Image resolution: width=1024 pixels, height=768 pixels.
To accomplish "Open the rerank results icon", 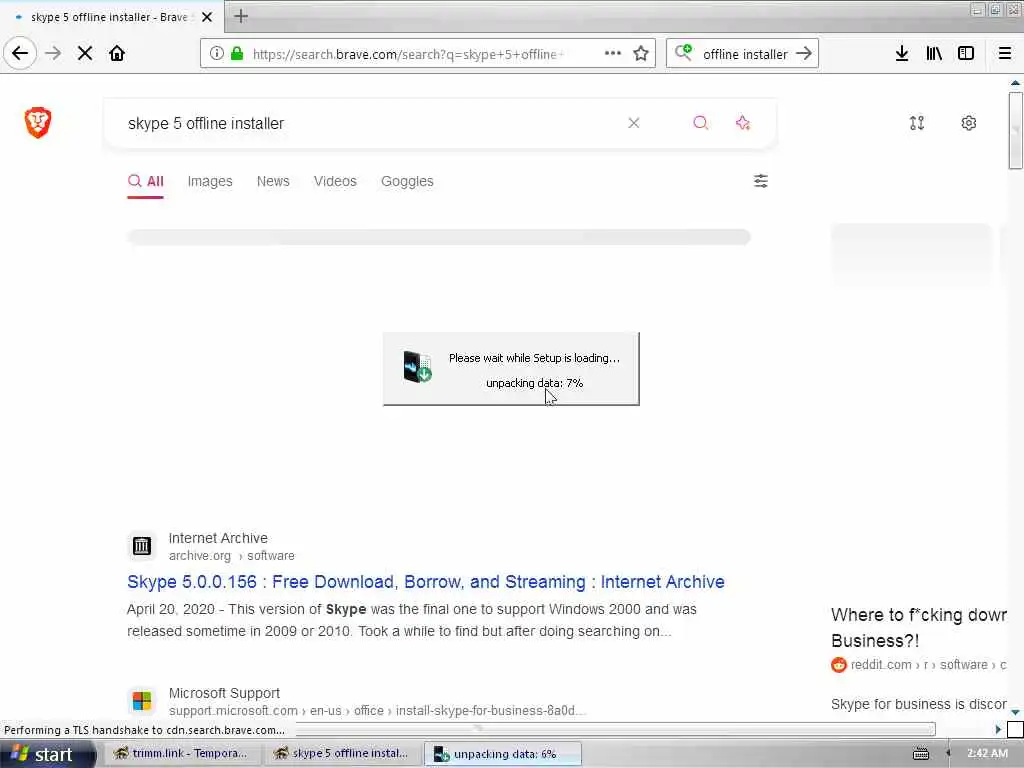I will [x=917, y=123].
